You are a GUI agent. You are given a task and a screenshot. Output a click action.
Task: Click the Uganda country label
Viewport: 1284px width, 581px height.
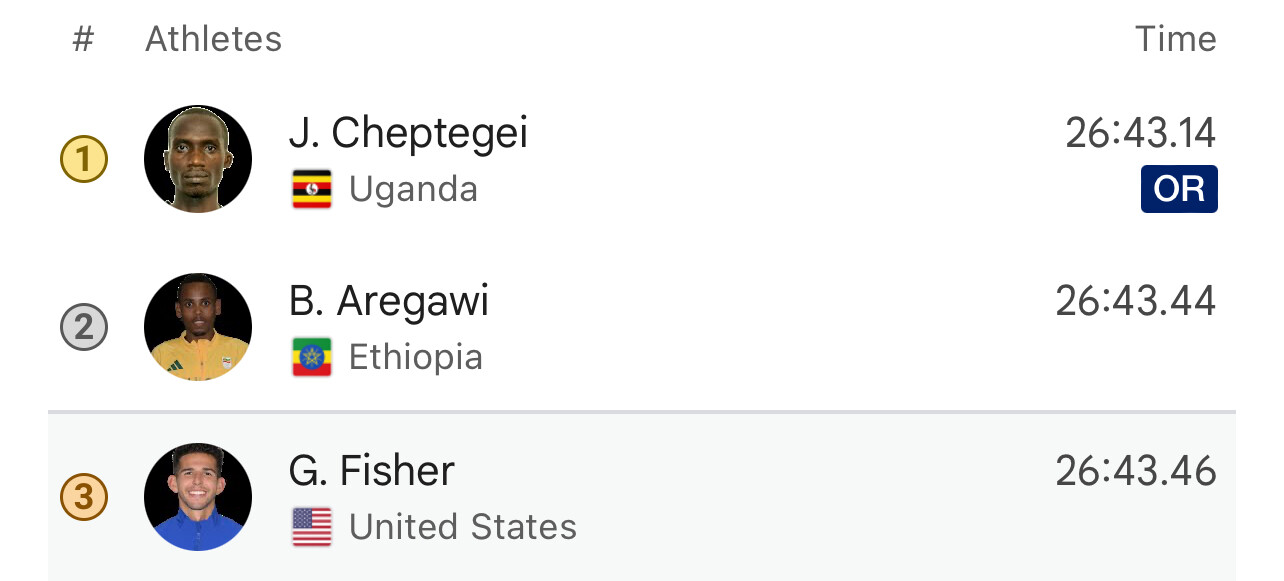(413, 189)
